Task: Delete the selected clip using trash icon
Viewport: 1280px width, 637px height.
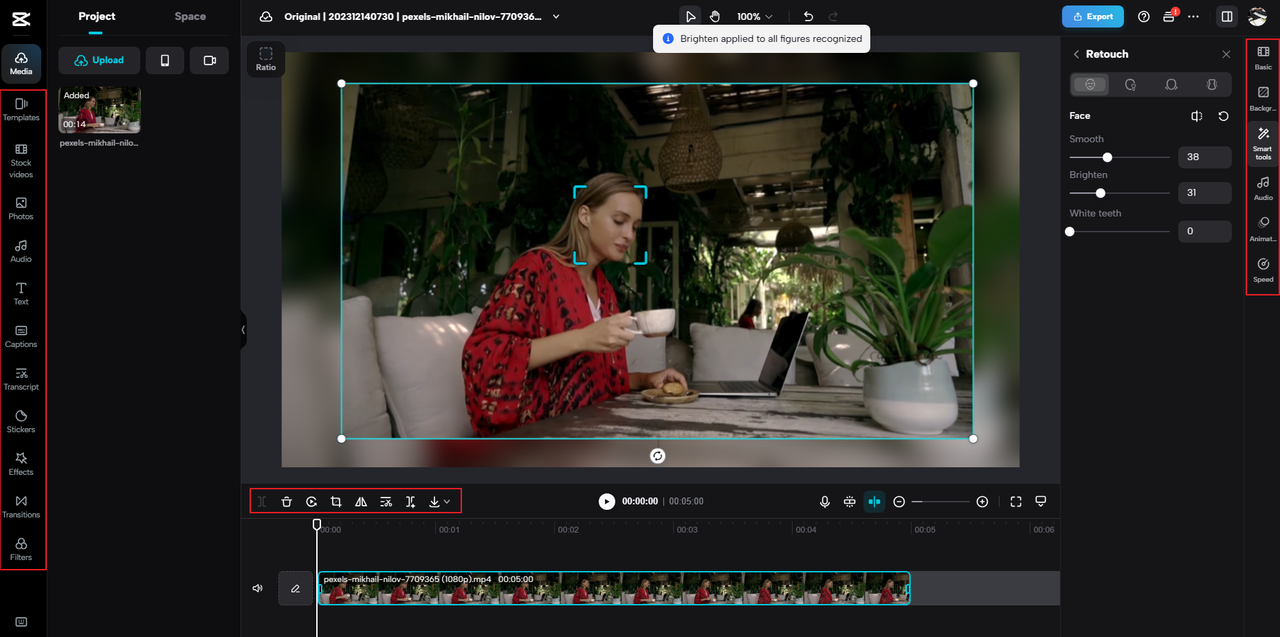Action: (x=286, y=502)
